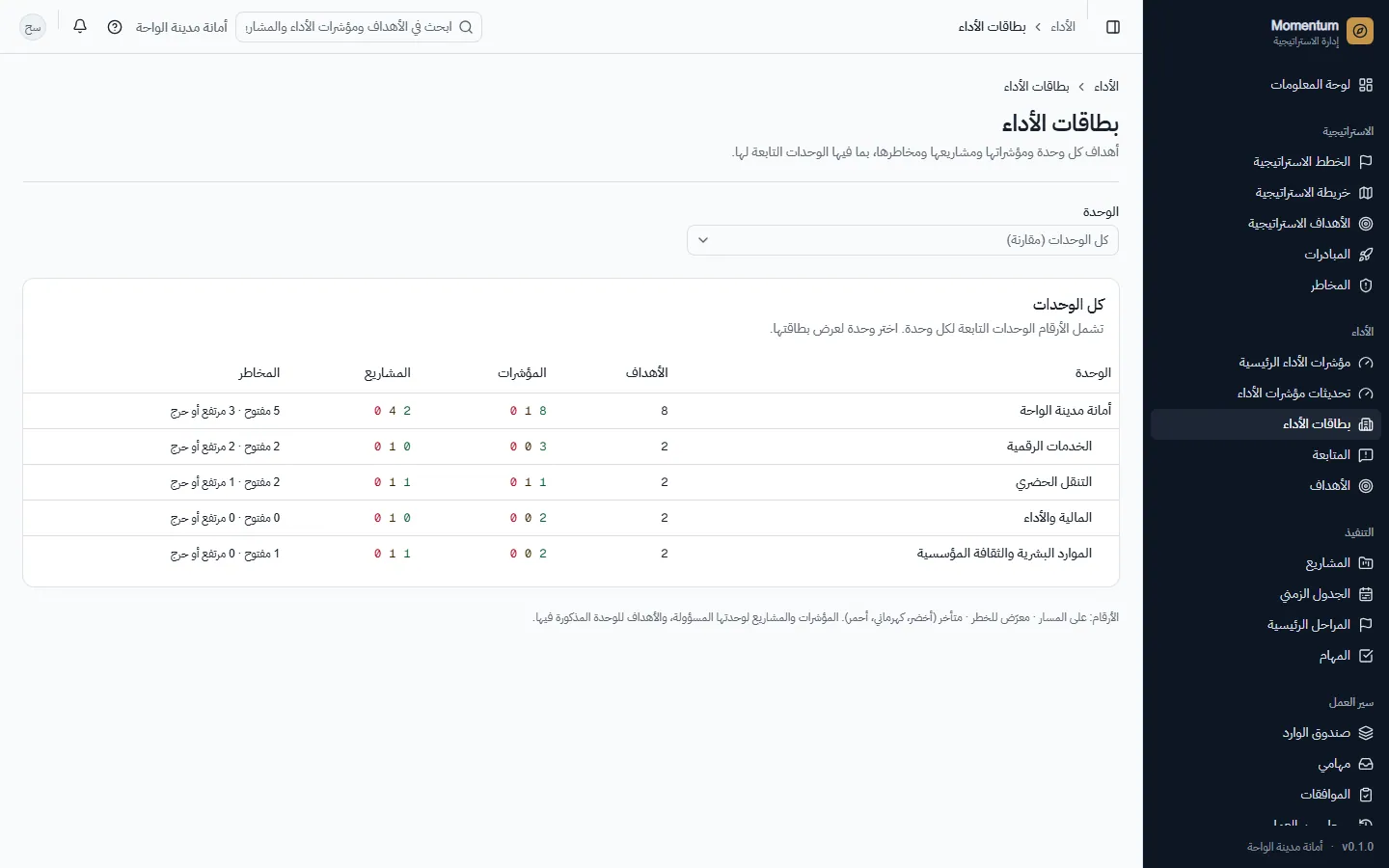The width and height of the screenshot is (1389, 868).
Task: Open لوحة المعلومات dashboard grid icon
Action: click(1366, 85)
